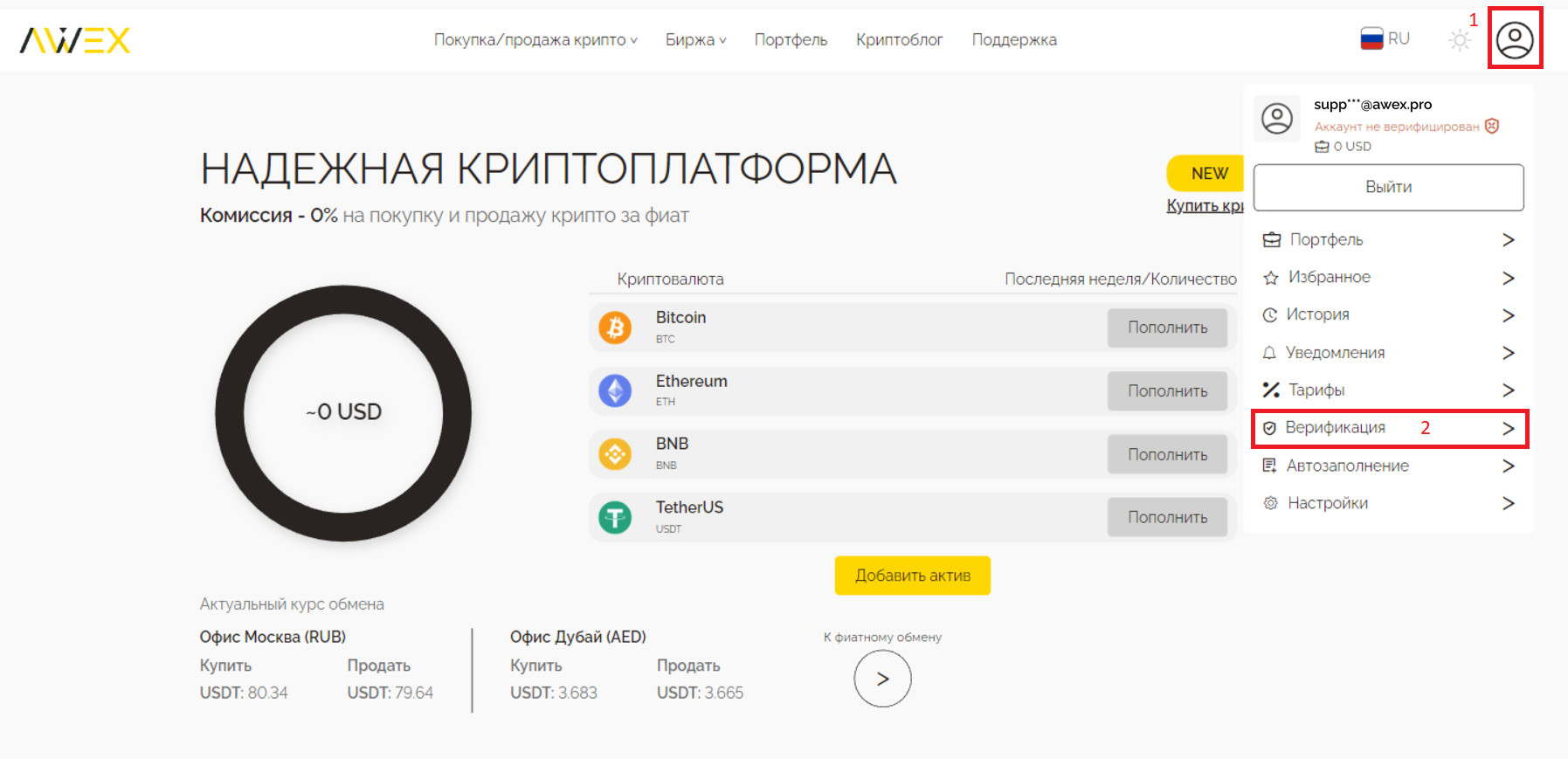
Task: Select Верификация menu entry
Action: (x=1390, y=428)
